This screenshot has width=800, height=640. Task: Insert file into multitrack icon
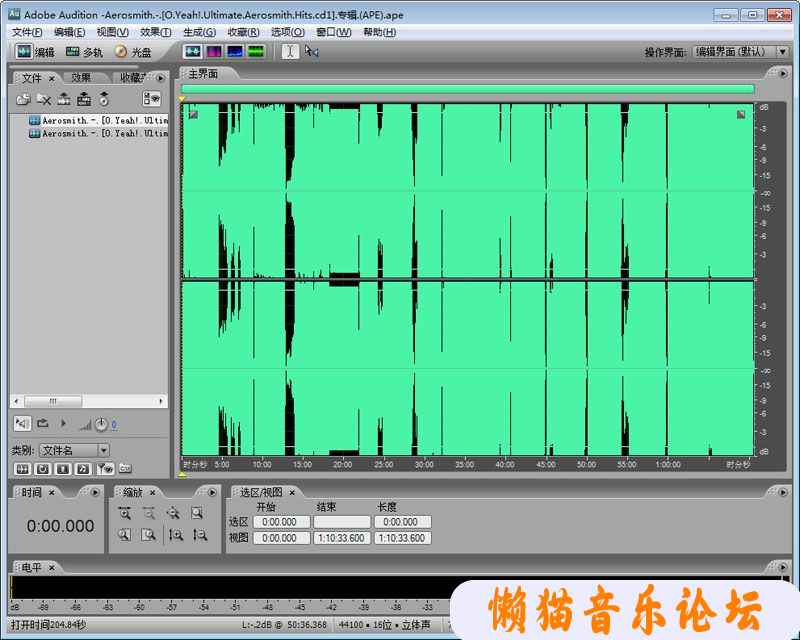pyautogui.click(x=64, y=99)
